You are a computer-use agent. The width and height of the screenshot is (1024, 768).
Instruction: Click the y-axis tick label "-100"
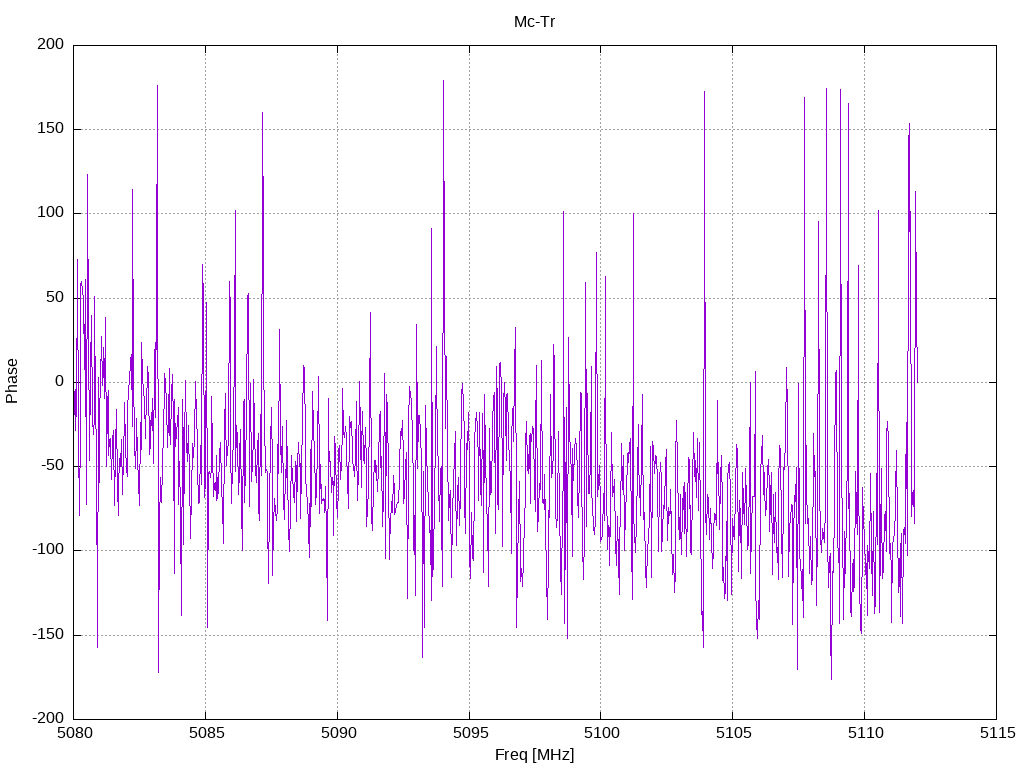point(48,550)
